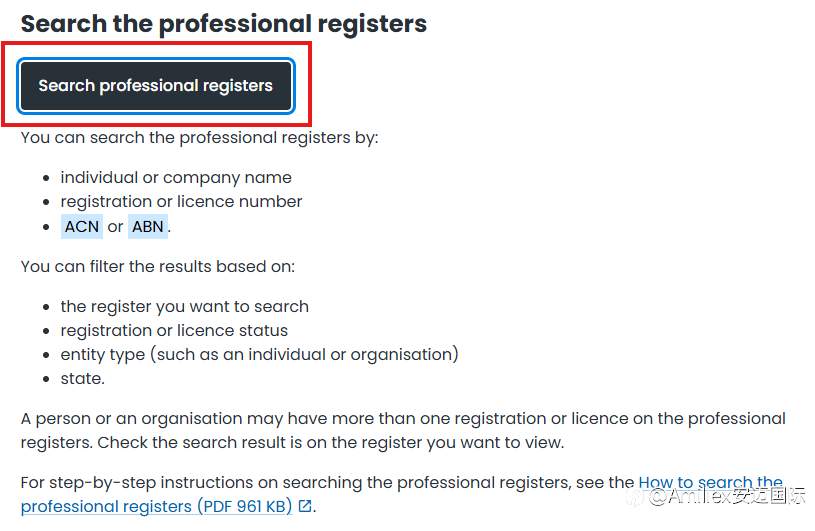The image size is (815, 531).
Task: Select the 'registration or licence number' bullet
Action: (181, 201)
